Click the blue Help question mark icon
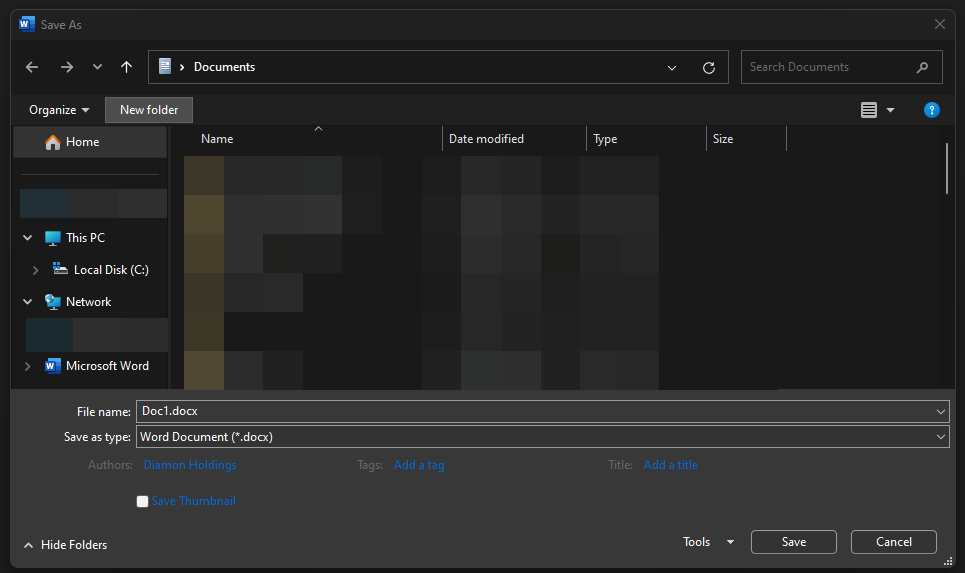 [x=931, y=110]
